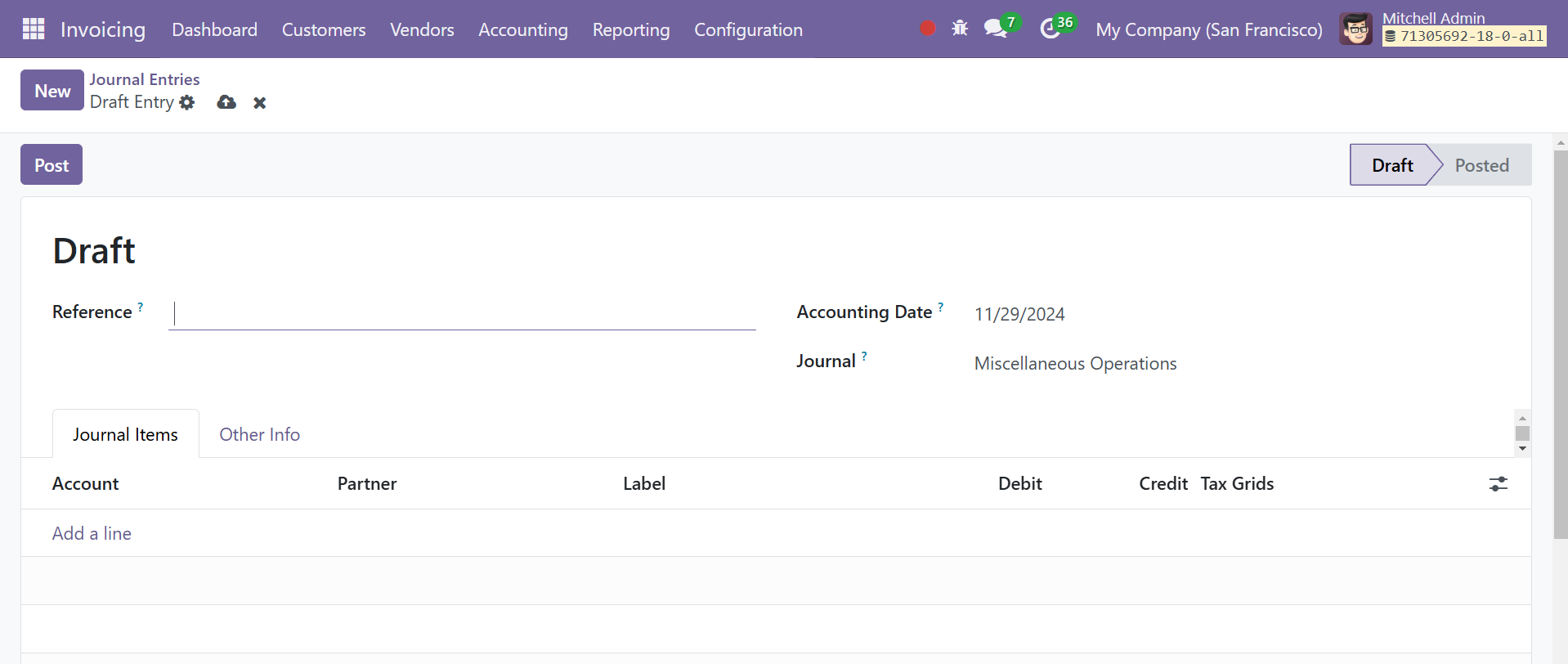Screen dimensions: 1568x664
Task: Click the page vertical scrollbar thumb
Action: click(1561, 343)
